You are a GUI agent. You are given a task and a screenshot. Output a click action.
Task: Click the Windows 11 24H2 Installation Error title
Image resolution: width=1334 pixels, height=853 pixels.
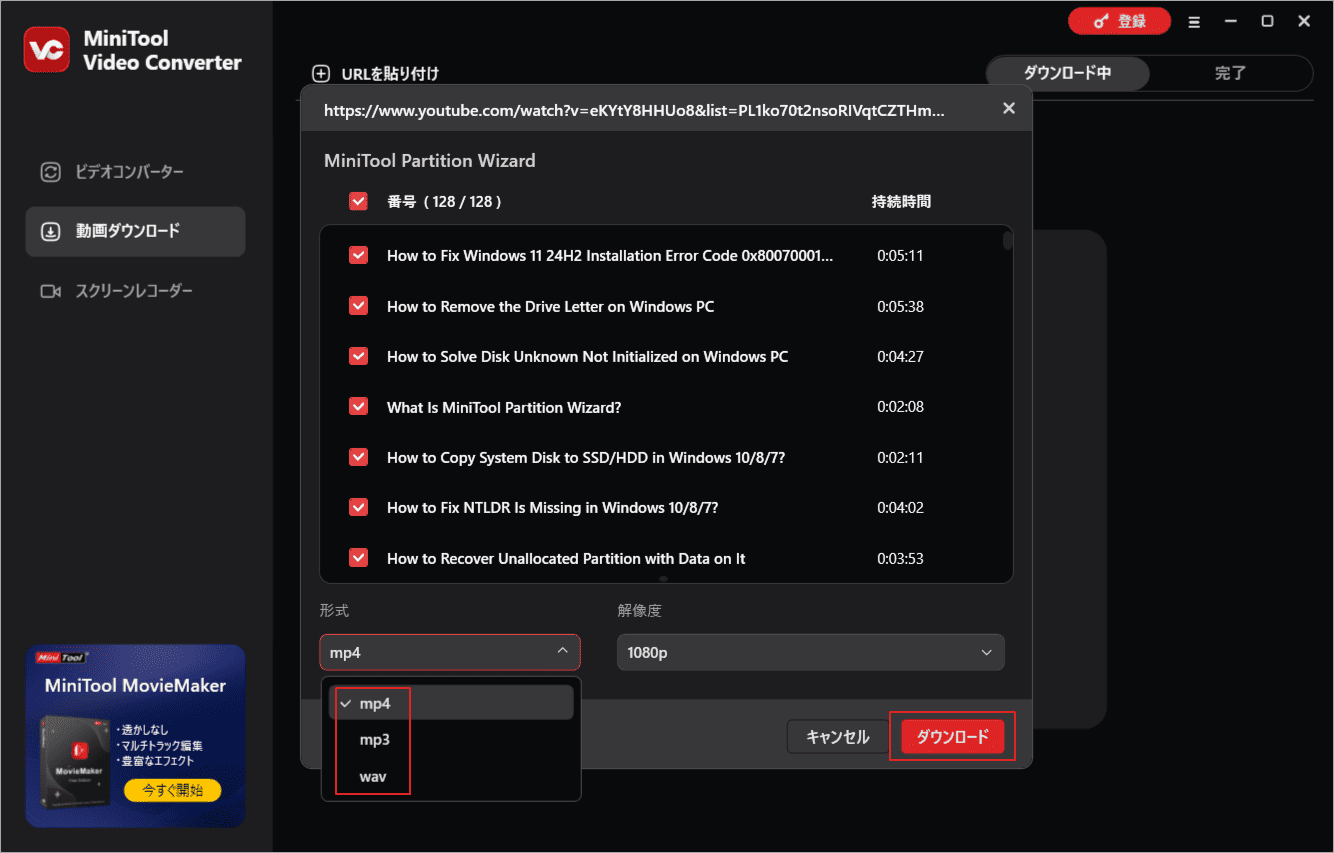click(x=610, y=255)
